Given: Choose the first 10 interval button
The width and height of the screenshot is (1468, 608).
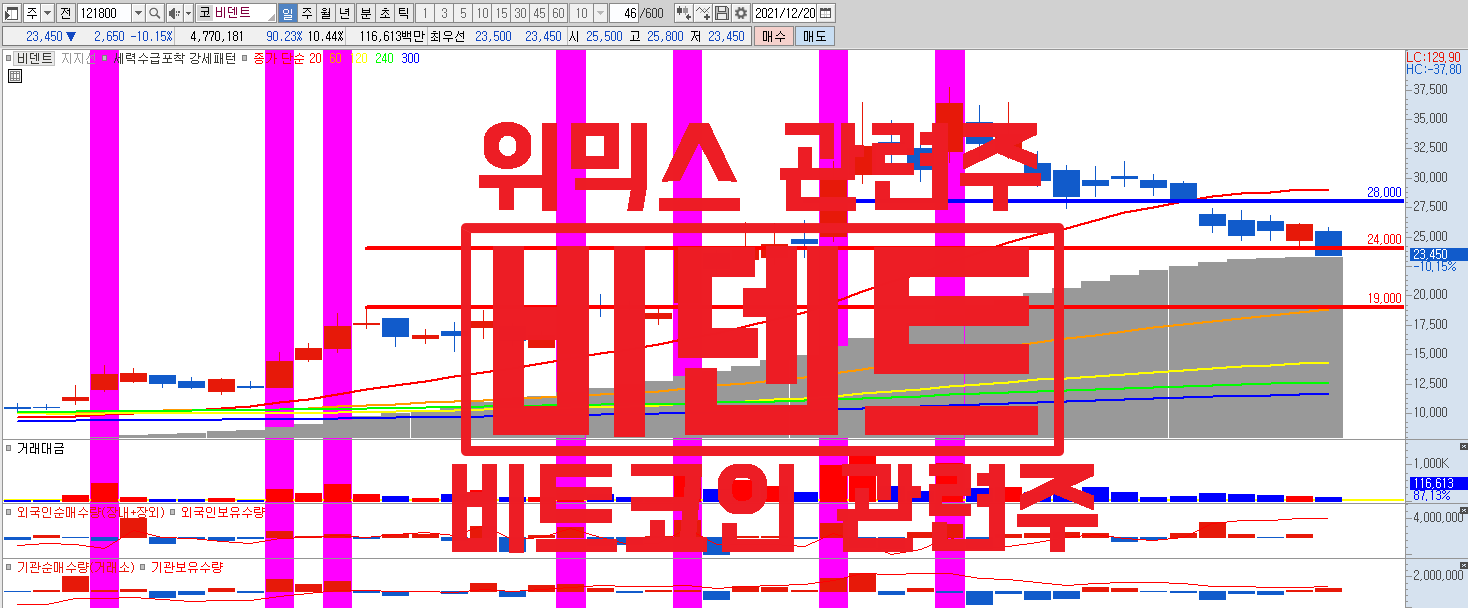Looking at the screenshot, I should [482, 13].
